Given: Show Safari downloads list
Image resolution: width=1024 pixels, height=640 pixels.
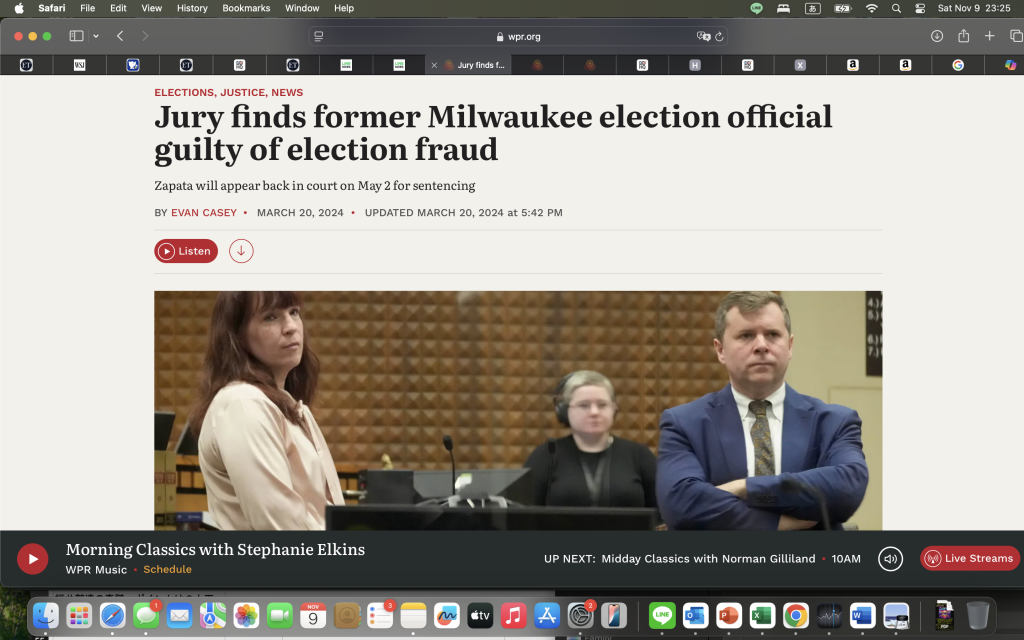Looking at the screenshot, I should click(937, 36).
